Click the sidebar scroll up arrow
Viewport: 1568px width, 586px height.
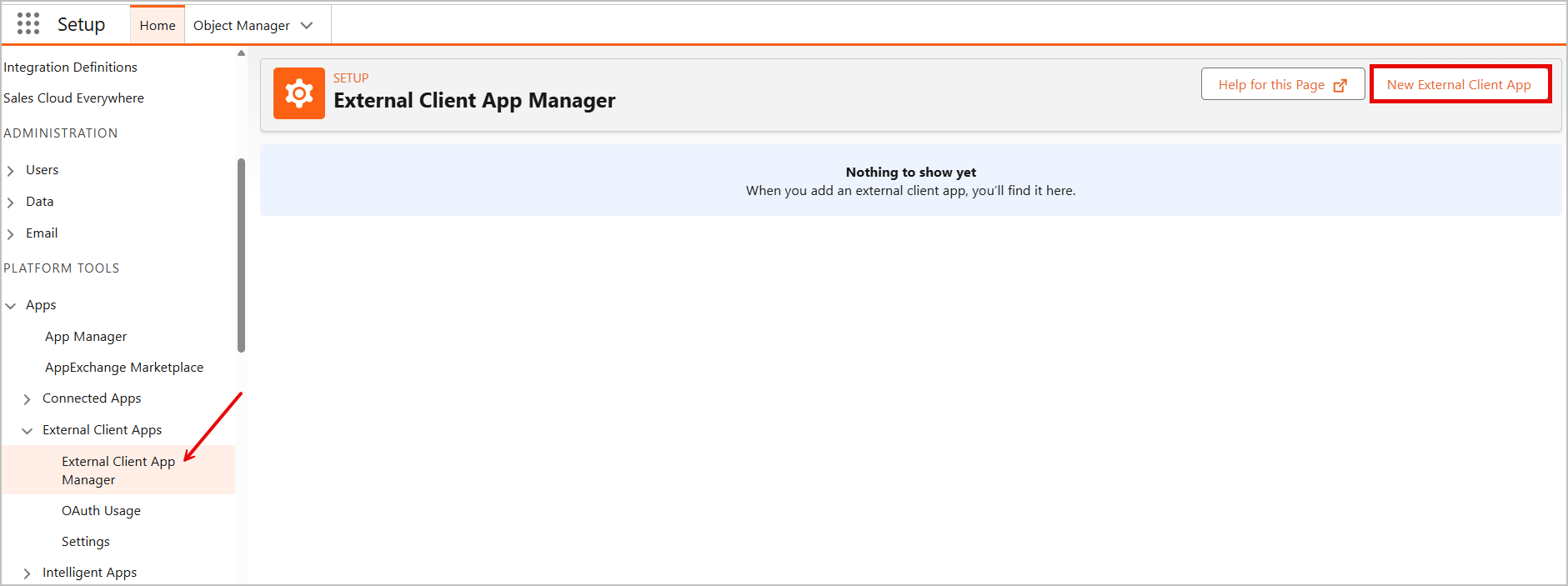241,53
